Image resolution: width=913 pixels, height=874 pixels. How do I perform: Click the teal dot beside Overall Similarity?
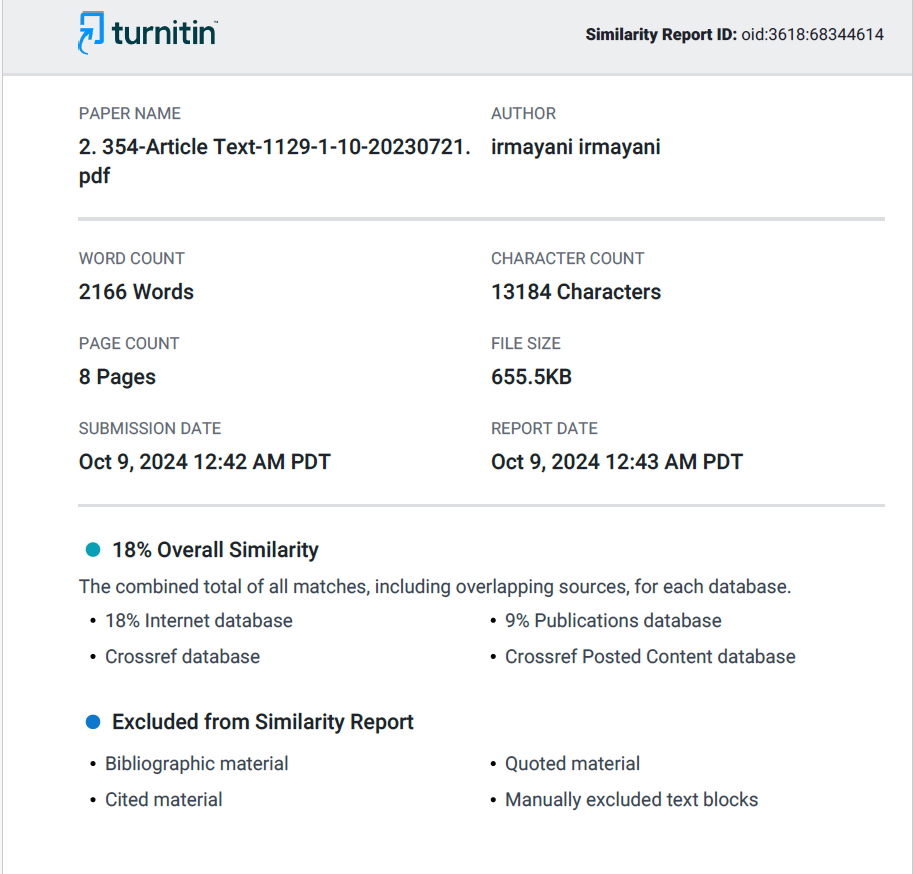93,550
